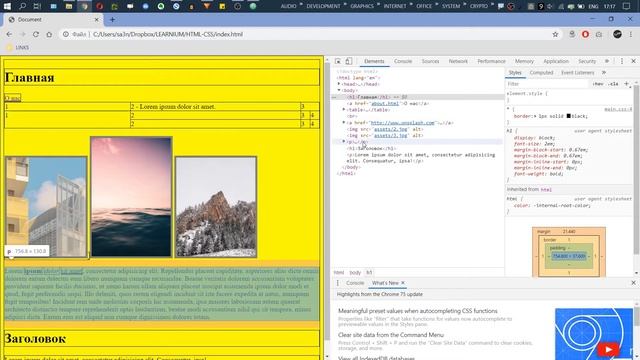Image resolution: width=640 pixels, height=360 pixels.
Task: Open the LINKS bookmarks folder
Action: tap(18, 47)
